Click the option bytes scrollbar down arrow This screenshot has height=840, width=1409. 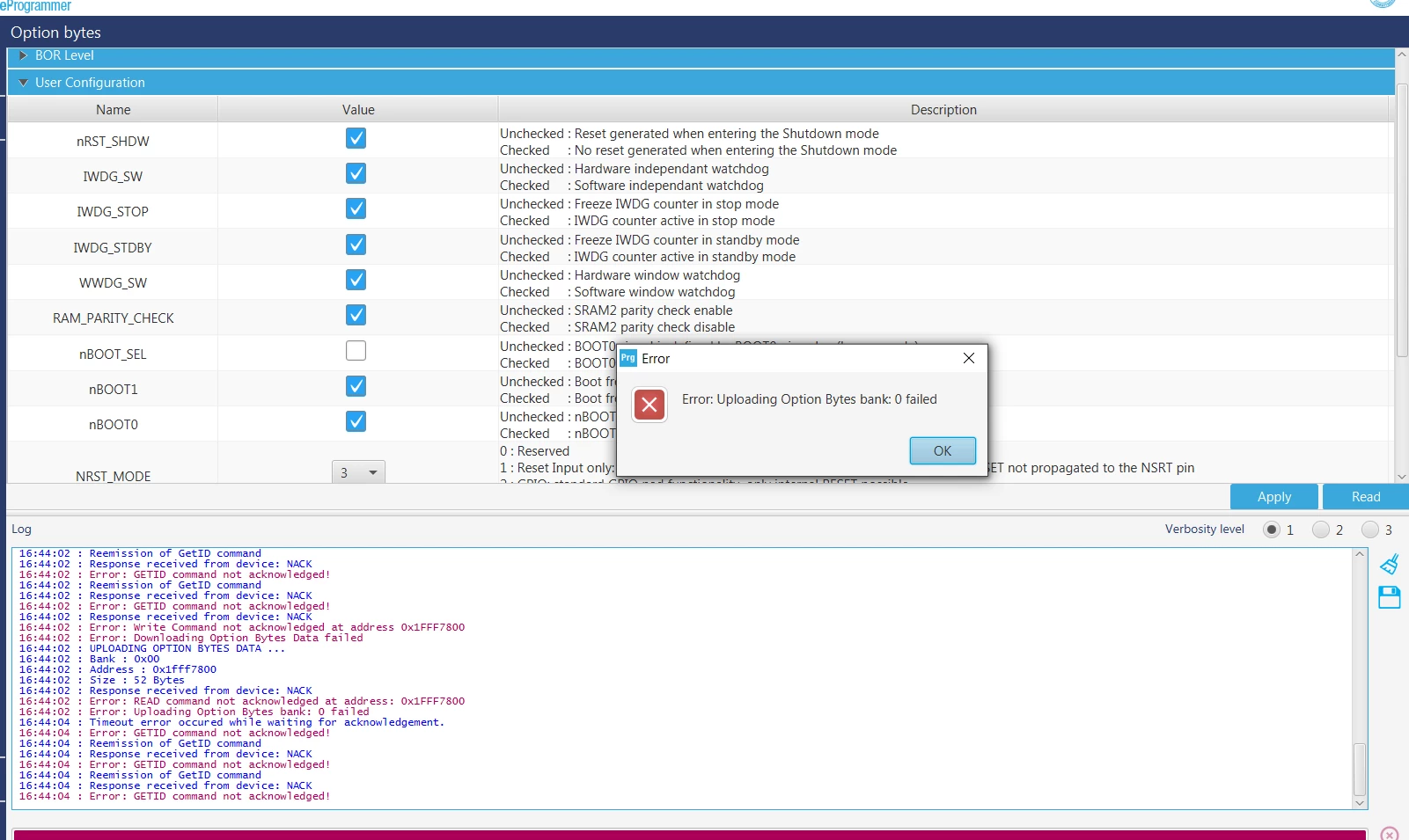tap(1402, 476)
